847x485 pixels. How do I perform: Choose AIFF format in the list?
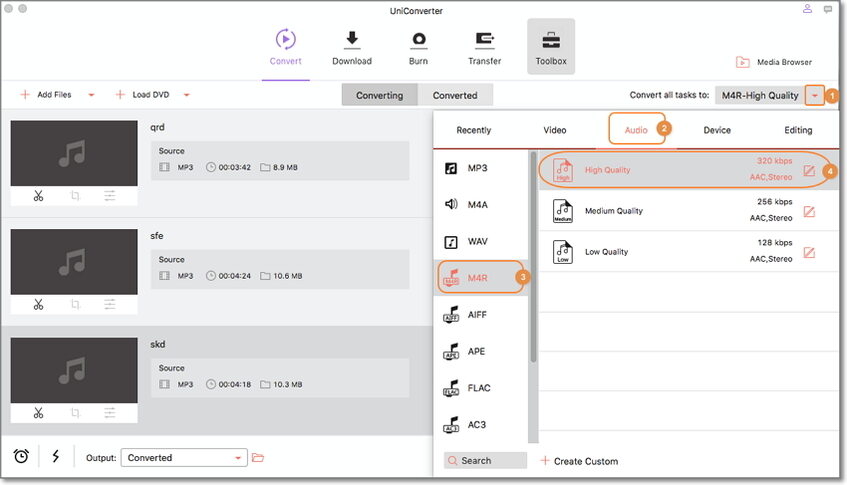pyautogui.click(x=481, y=314)
